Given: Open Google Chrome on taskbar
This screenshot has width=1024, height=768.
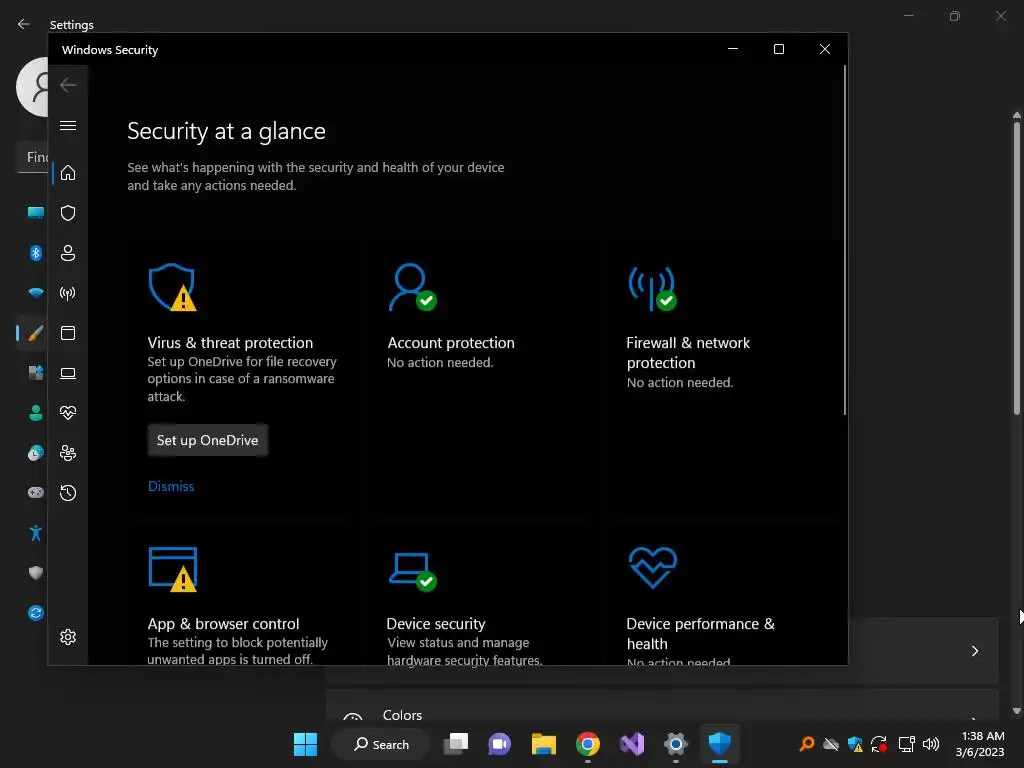Looking at the screenshot, I should 588,744.
